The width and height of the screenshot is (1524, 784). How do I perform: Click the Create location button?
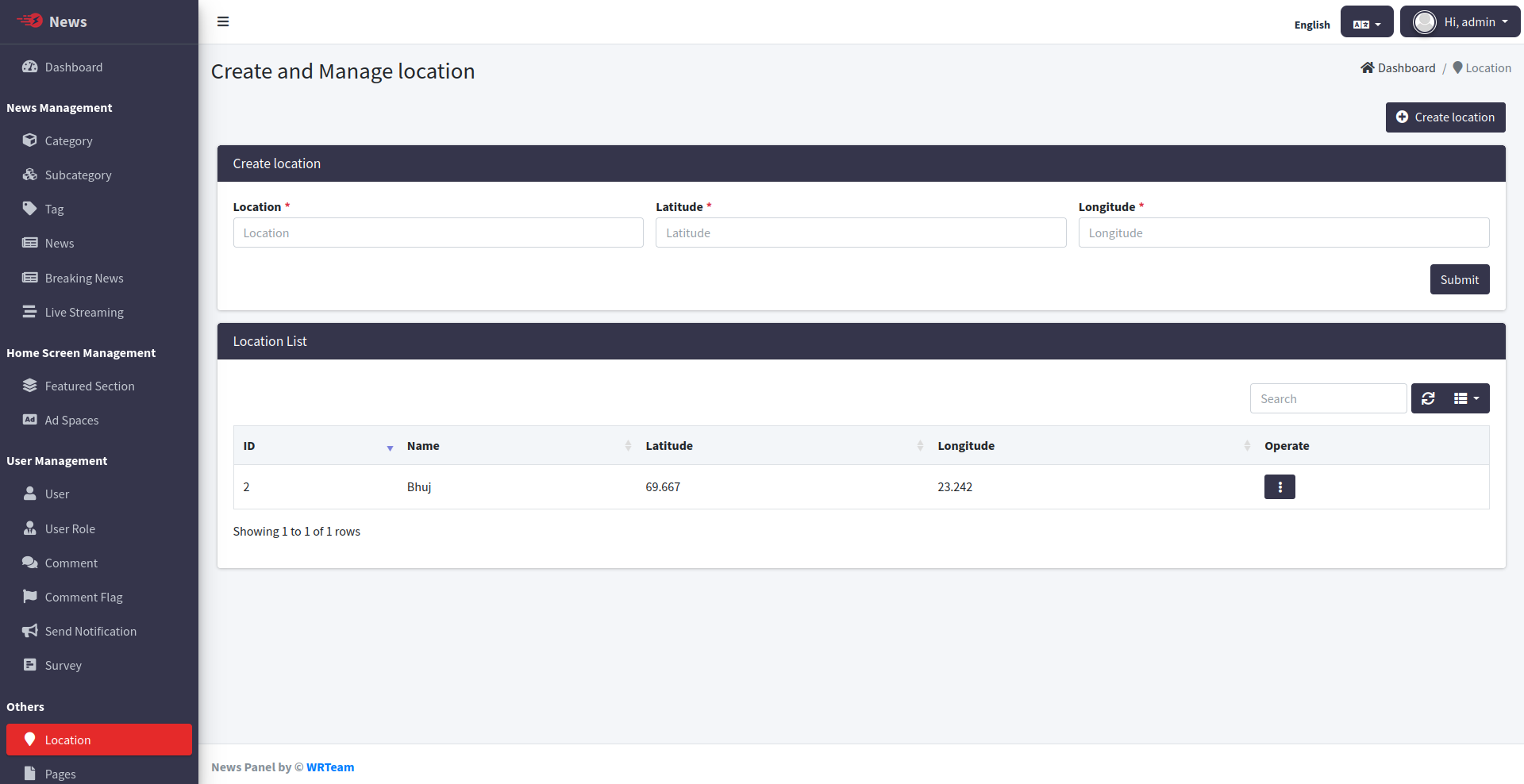tap(1445, 117)
